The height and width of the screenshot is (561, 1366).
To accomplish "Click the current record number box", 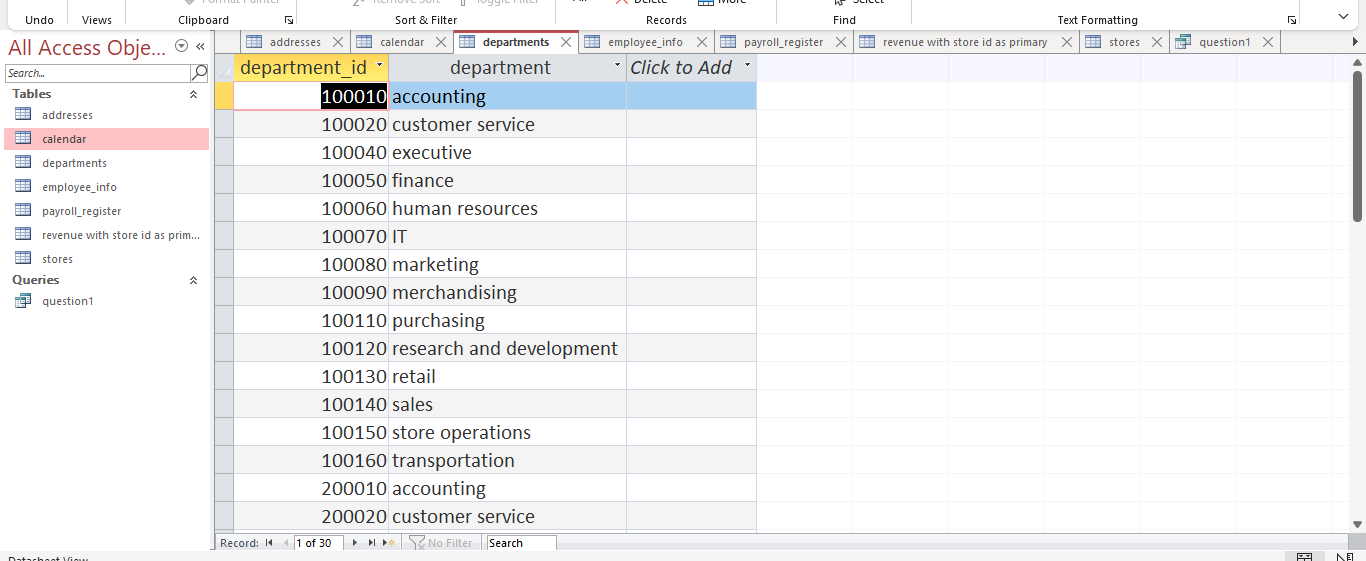I will (x=319, y=543).
